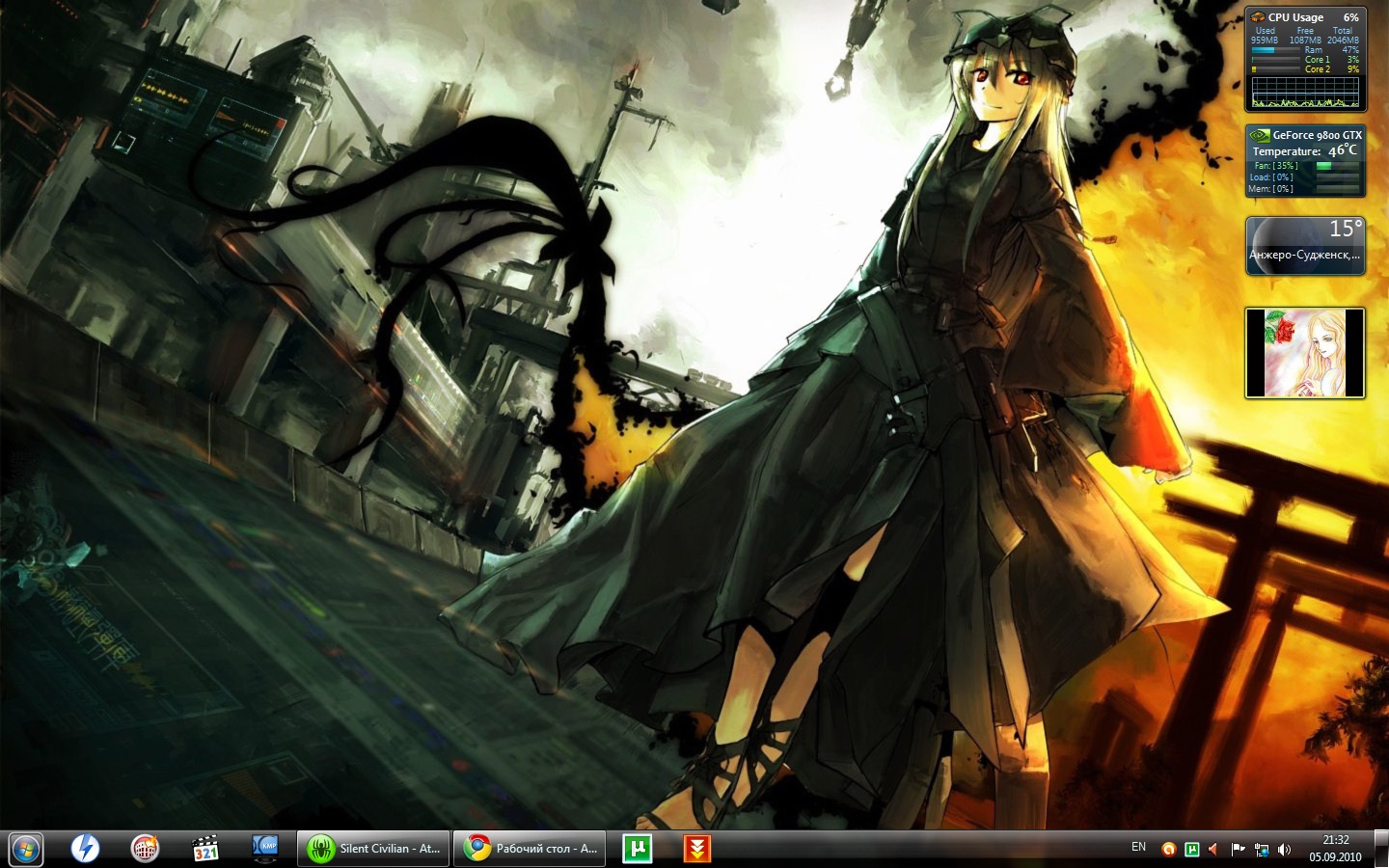The height and width of the screenshot is (868, 1389).
Task: Switch to Chrome window Рабочий стол
Action: [530, 849]
